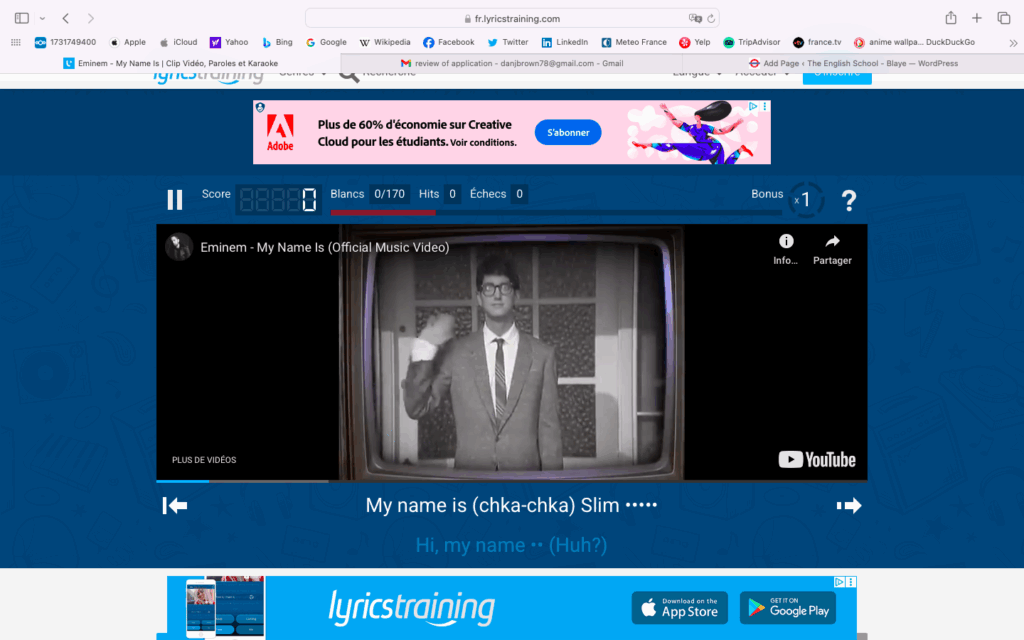Open the Wikipedia bookmark
Image resolution: width=1024 pixels, height=640 pixels.
[x=385, y=42]
